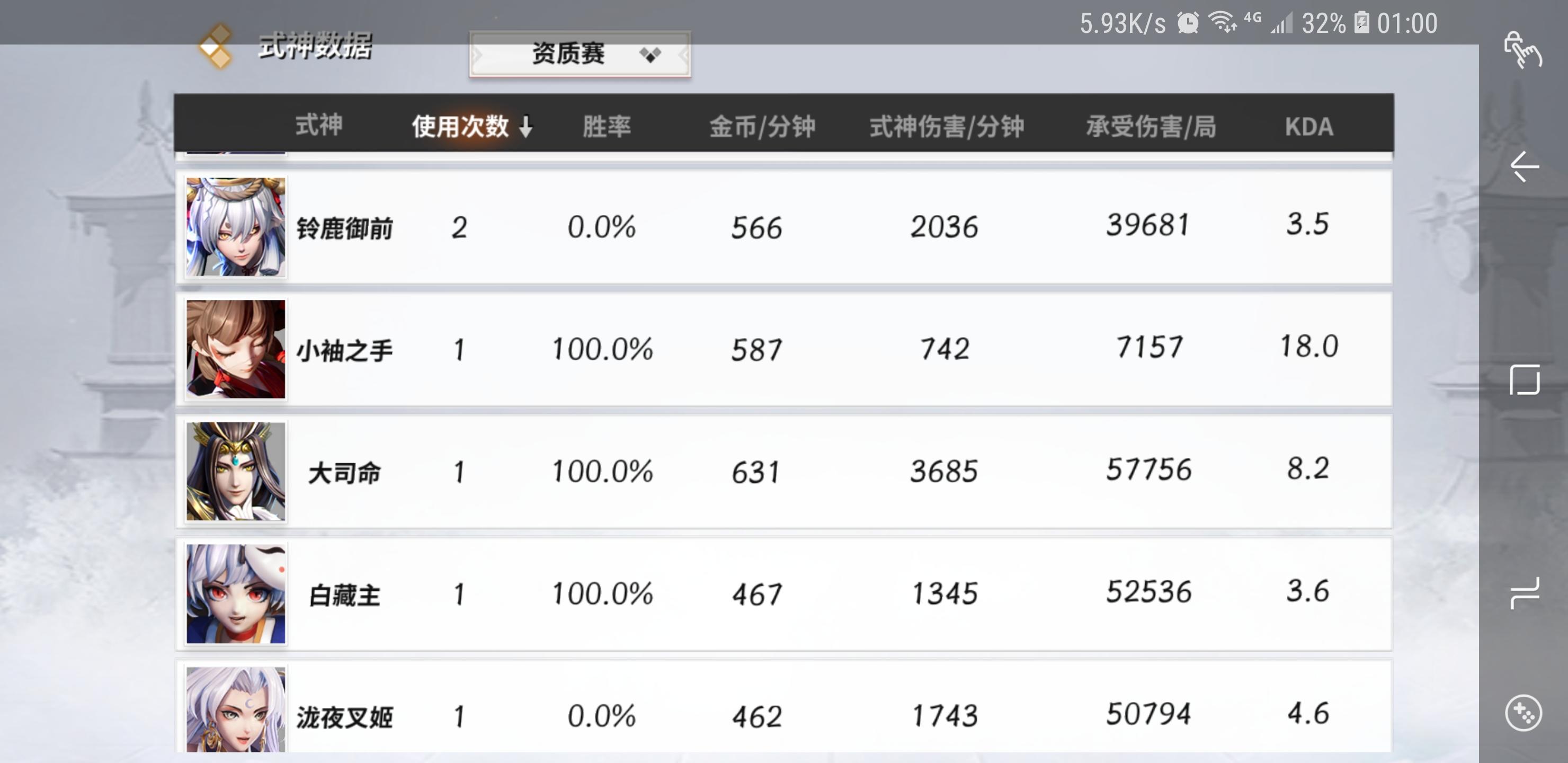This screenshot has height=763, width=1568.
Task: Tap the descending arrow next to 使用次数
Action: (526, 127)
